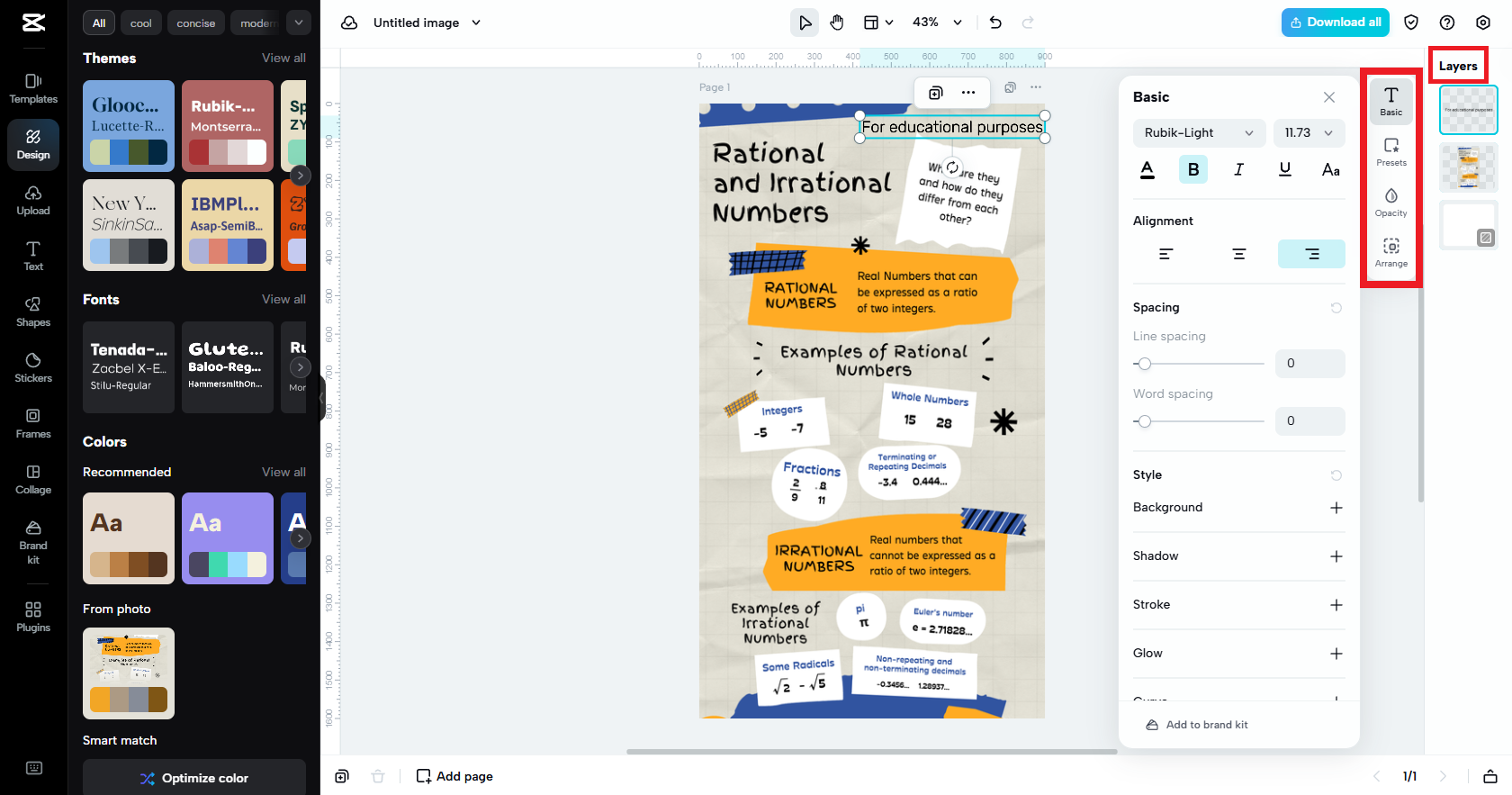
Task: Open the Shapes panel
Action: tap(33, 311)
